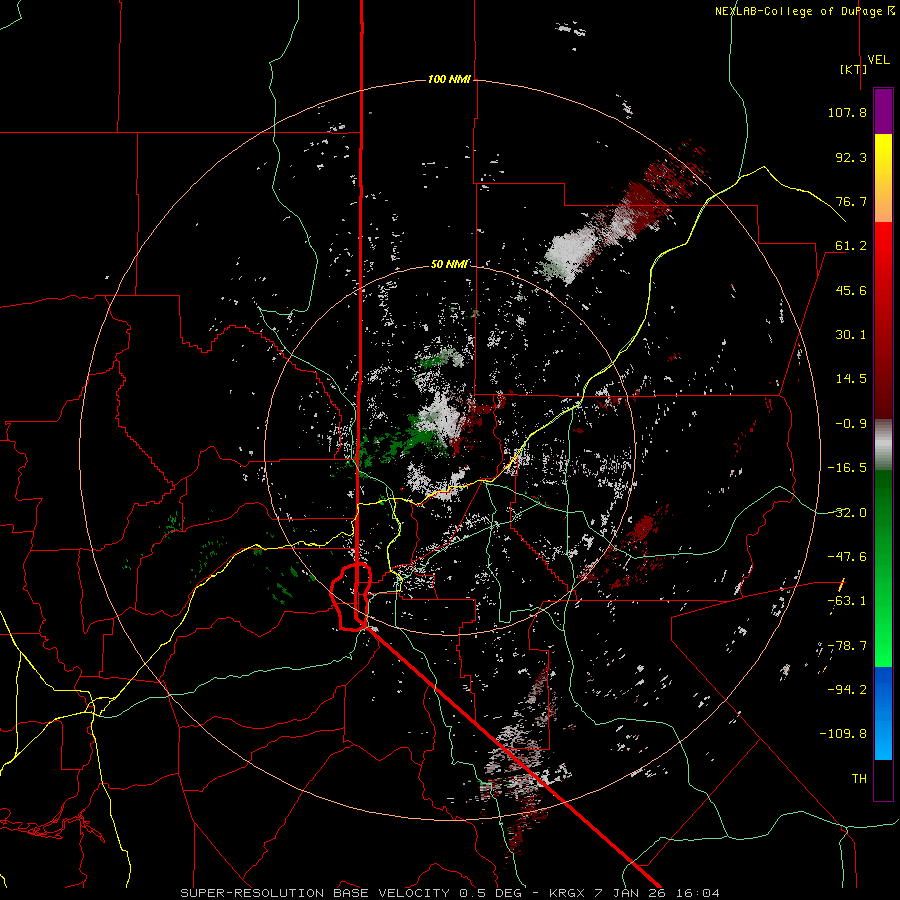This screenshot has width=900, height=900.
Task: Click the 92.3 velocity scale value
Action: pos(851,157)
